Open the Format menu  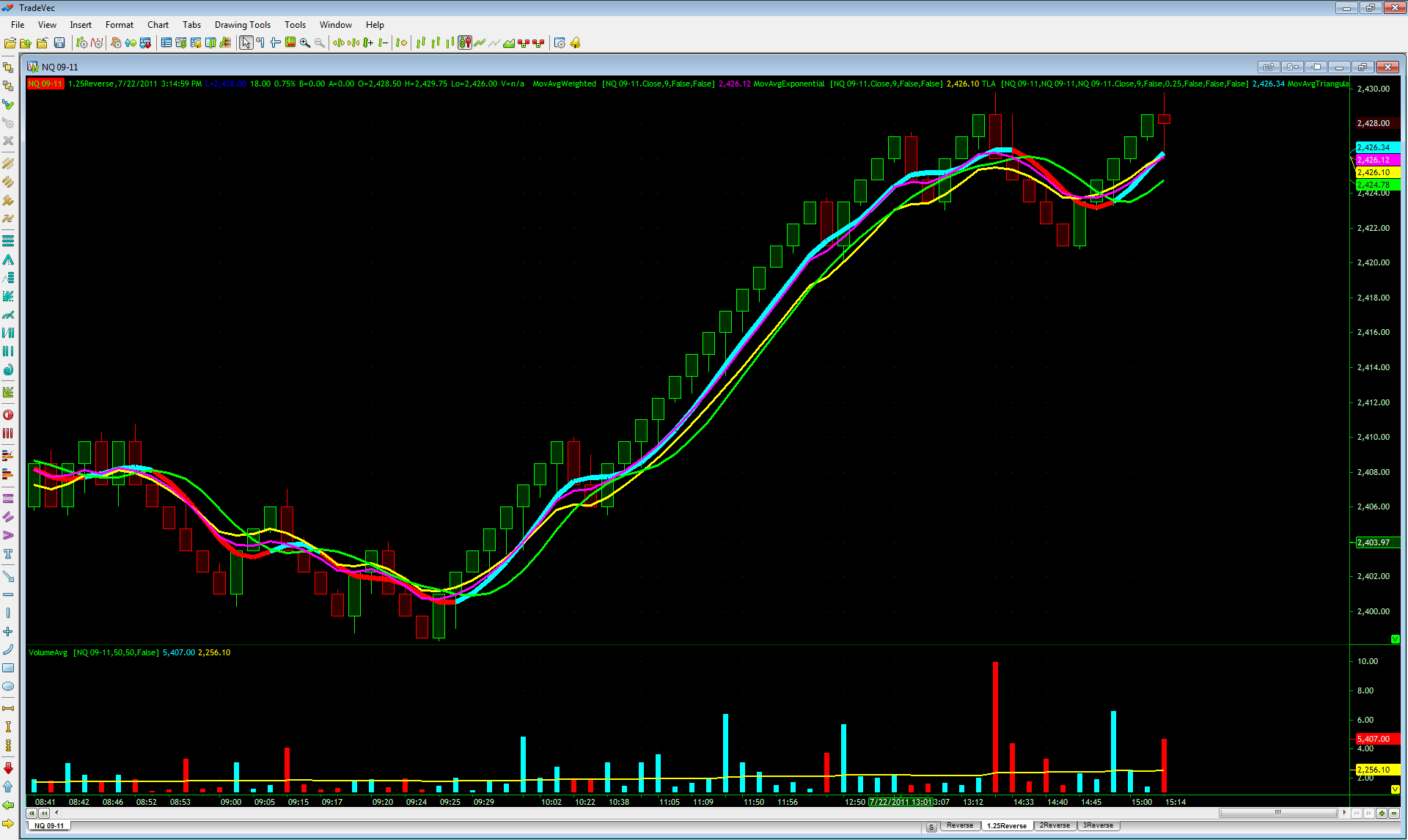[x=120, y=25]
